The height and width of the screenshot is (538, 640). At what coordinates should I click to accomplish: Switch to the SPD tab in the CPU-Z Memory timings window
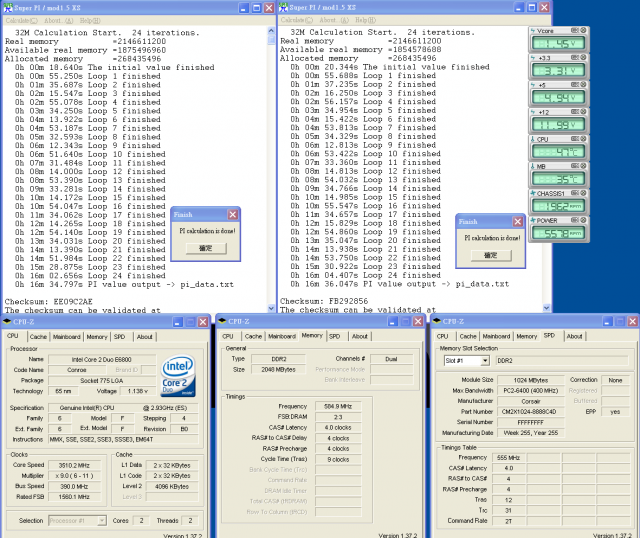point(334,336)
